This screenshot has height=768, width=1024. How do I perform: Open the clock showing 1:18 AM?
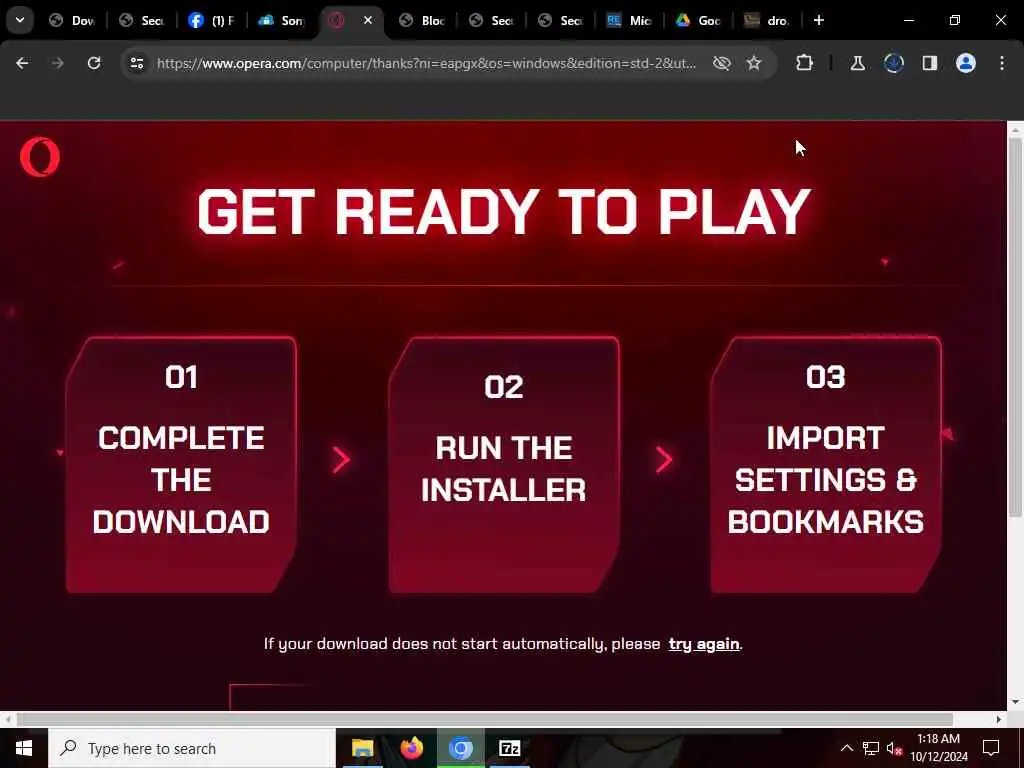point(938,748)
